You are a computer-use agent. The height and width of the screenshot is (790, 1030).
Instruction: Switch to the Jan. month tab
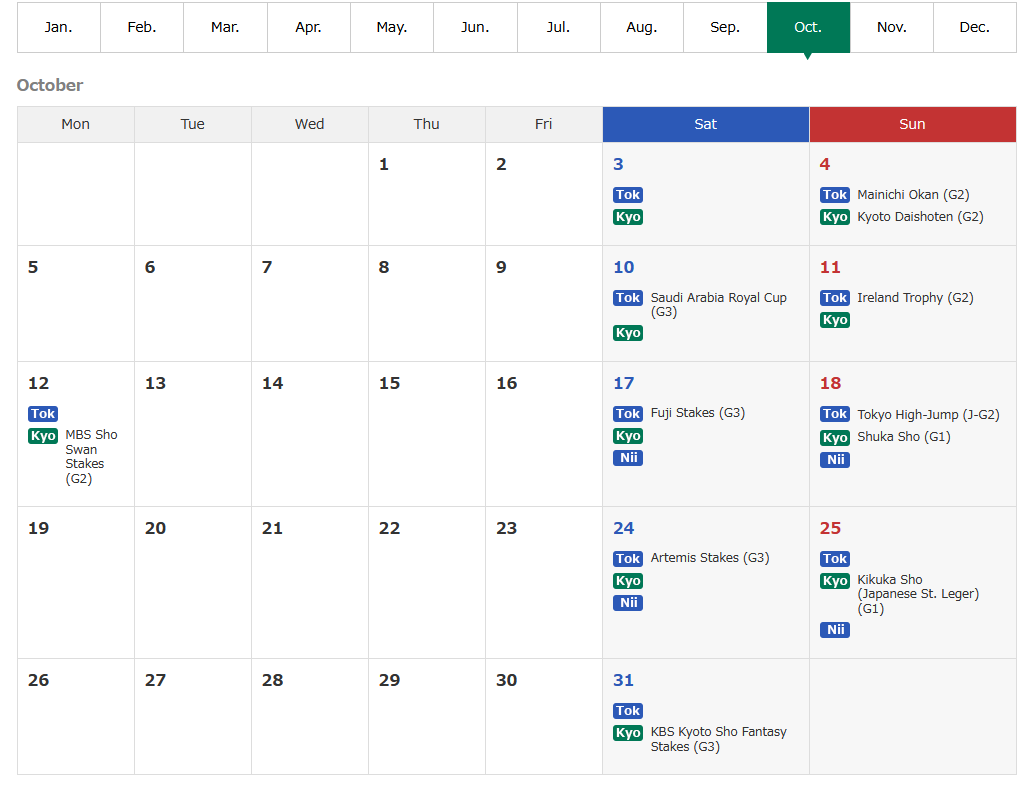point(58,27)
